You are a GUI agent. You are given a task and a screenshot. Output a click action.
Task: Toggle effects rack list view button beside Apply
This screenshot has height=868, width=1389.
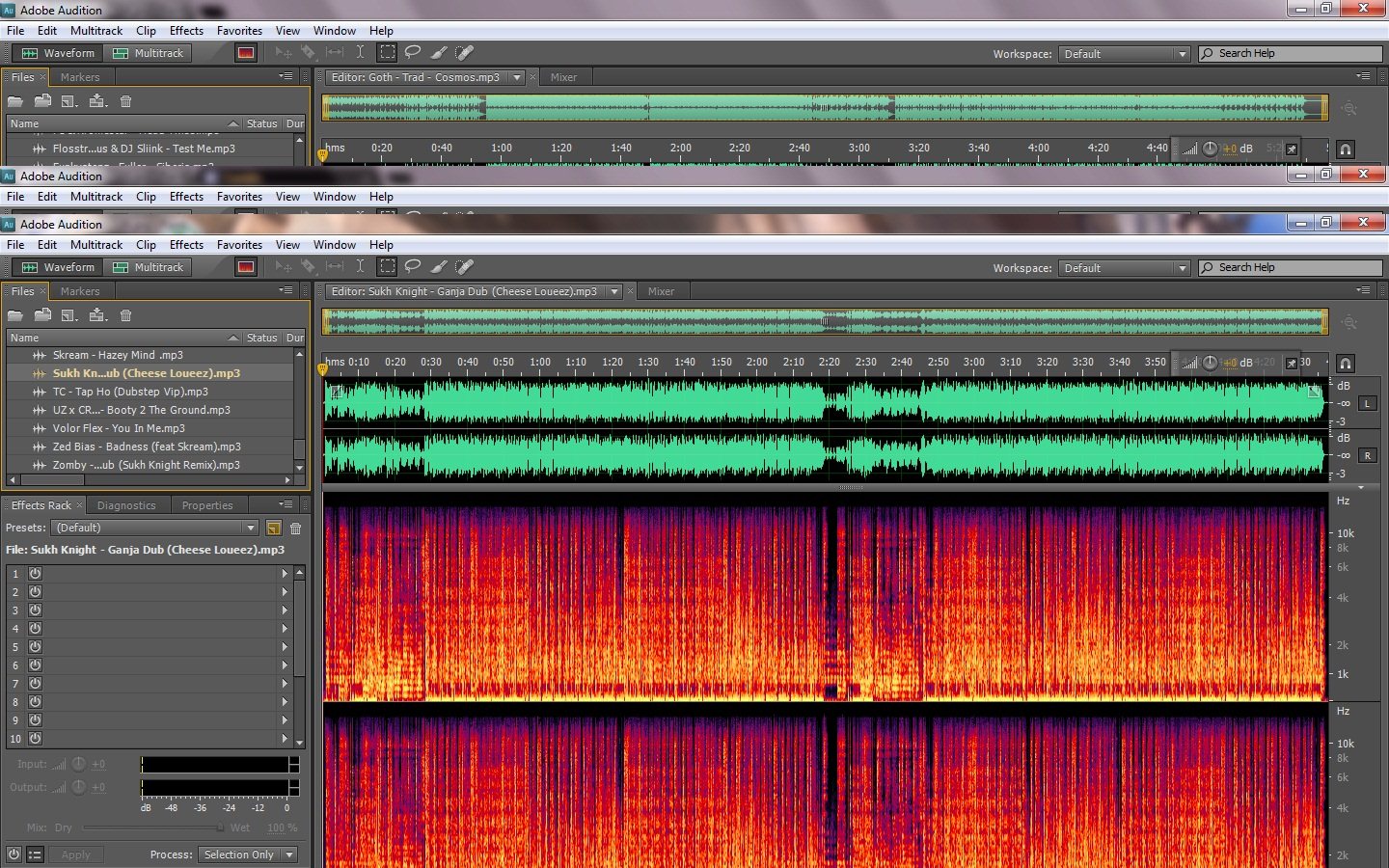pyautogui.click(x=35, y=854)
